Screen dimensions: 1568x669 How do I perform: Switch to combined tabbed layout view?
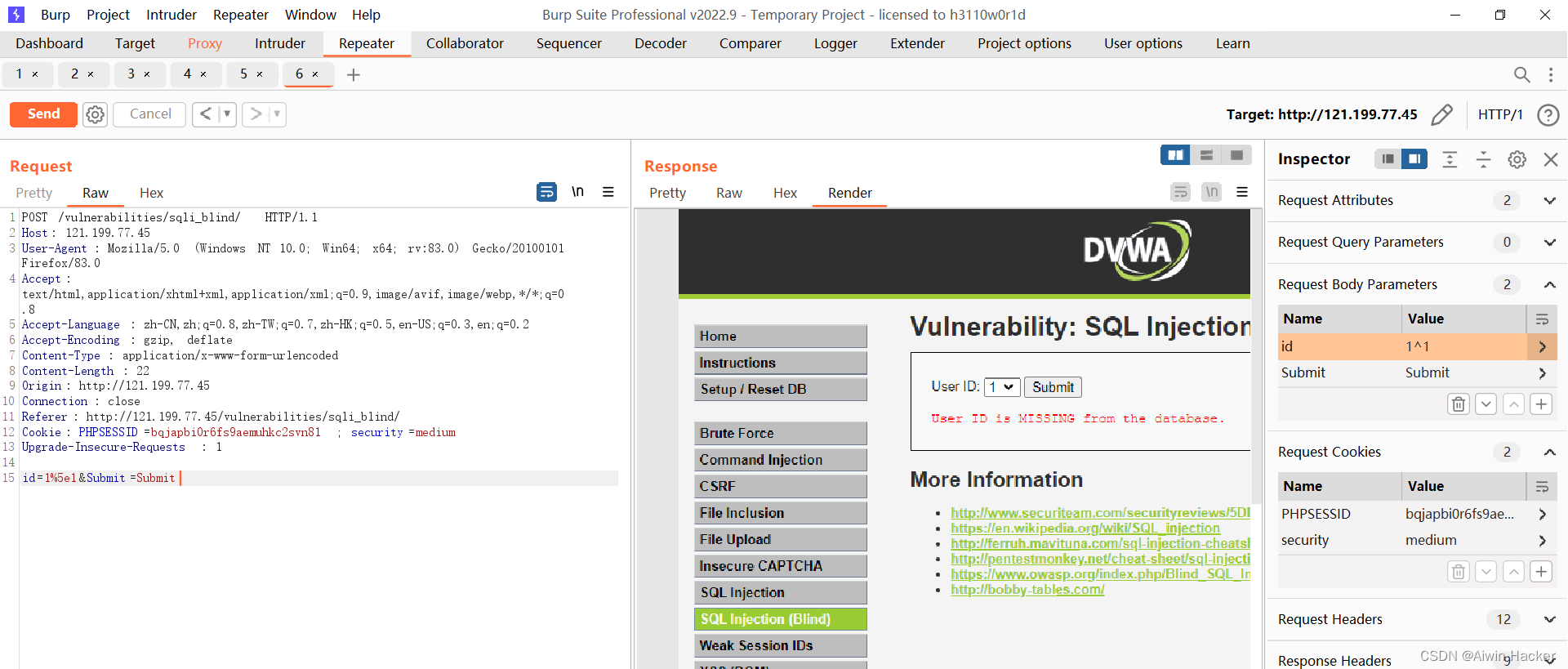point(1236,155)
